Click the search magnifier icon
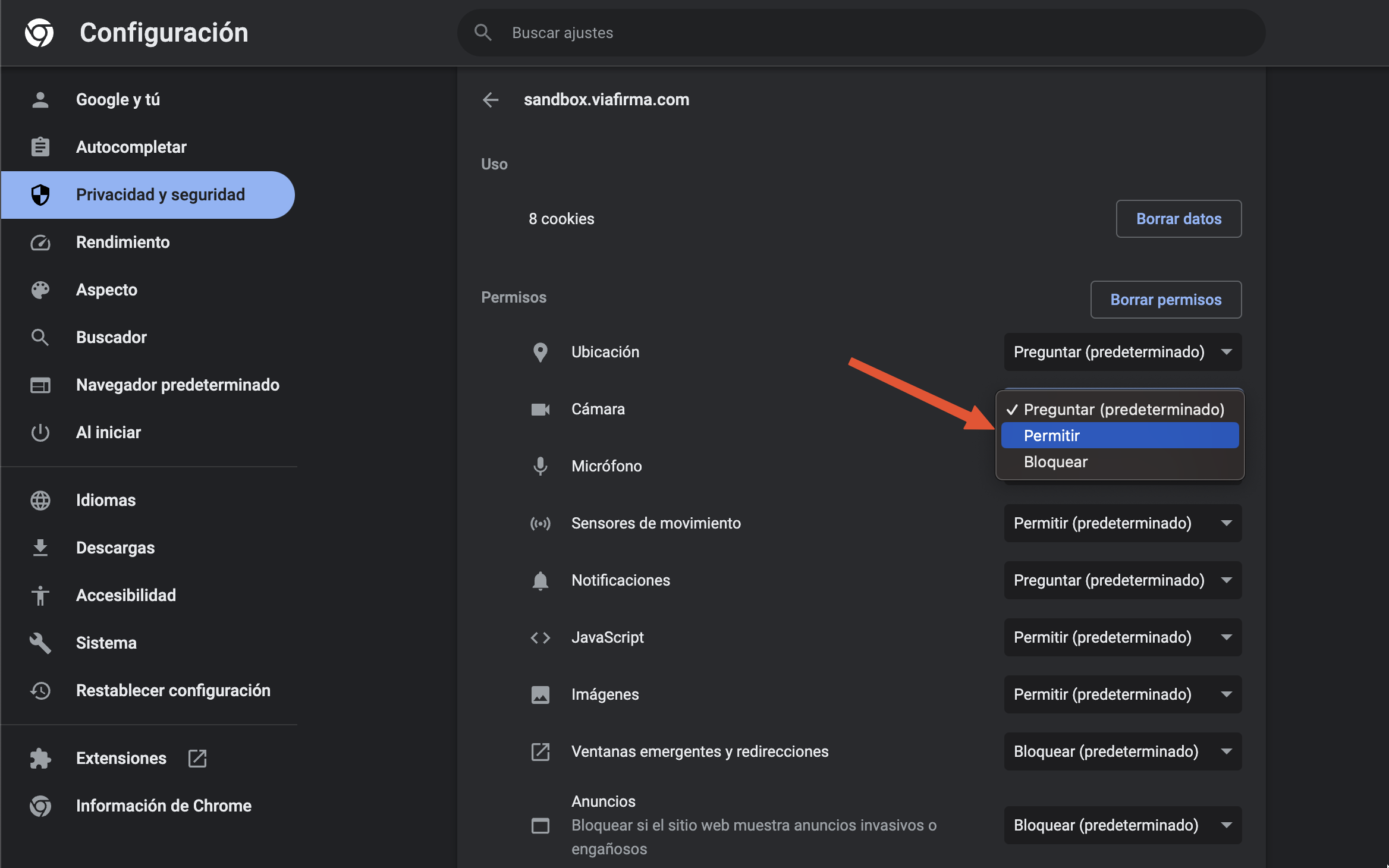Image resolution: width=1389 pixels, height=868 pixels. click(483, 33)
